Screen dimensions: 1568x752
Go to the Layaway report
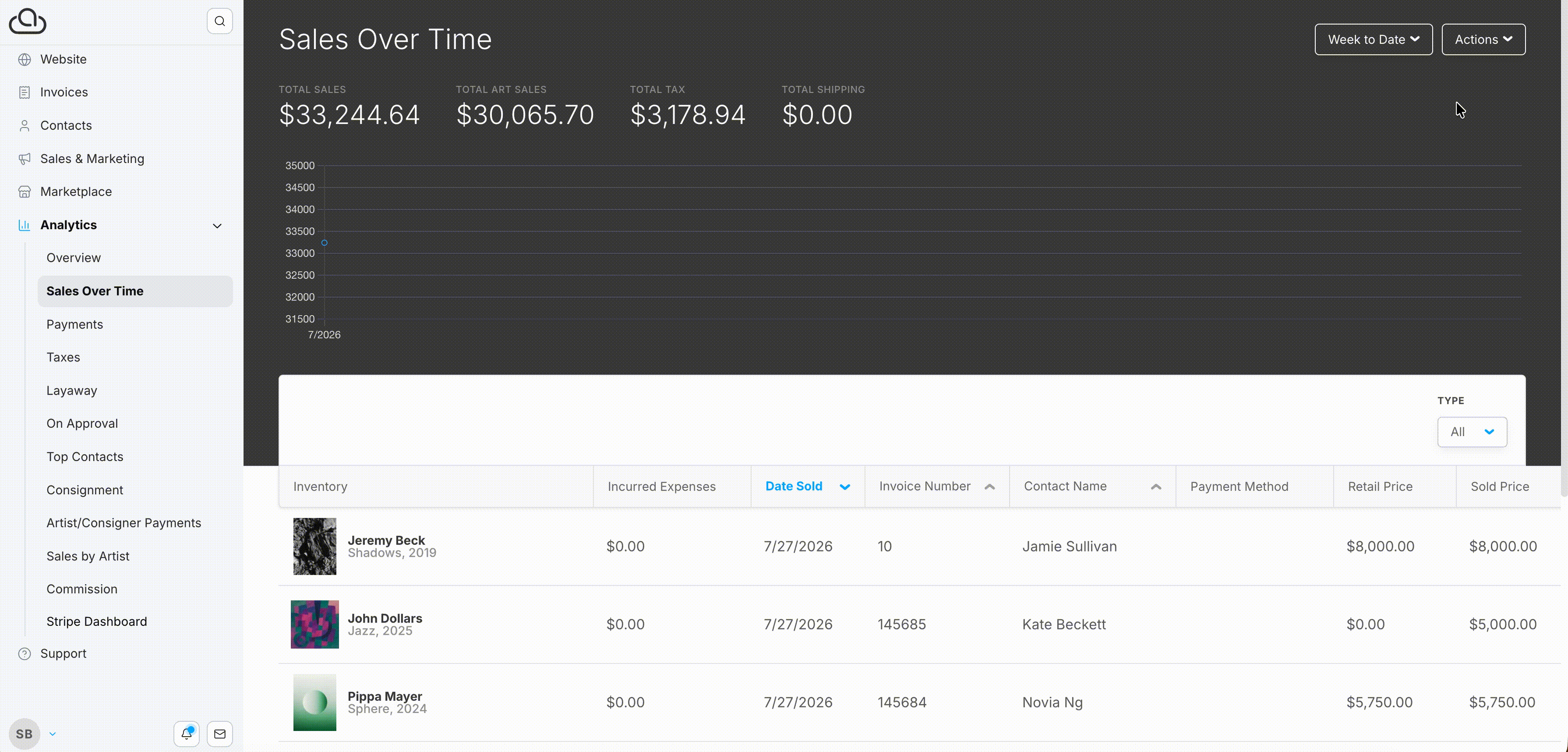point(72,391)
